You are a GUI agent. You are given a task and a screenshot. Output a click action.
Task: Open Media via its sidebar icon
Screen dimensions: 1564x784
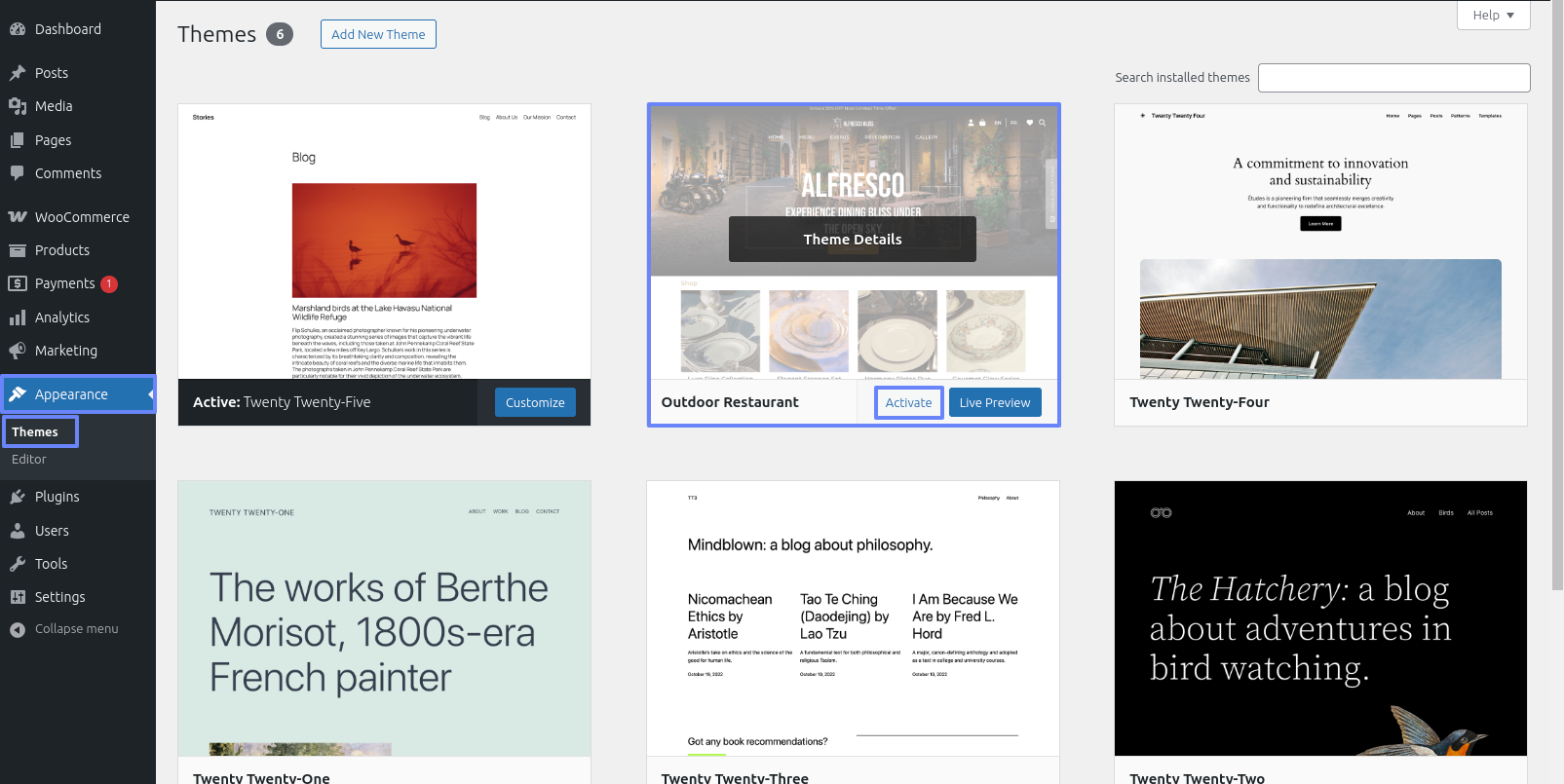click(18, 106)
